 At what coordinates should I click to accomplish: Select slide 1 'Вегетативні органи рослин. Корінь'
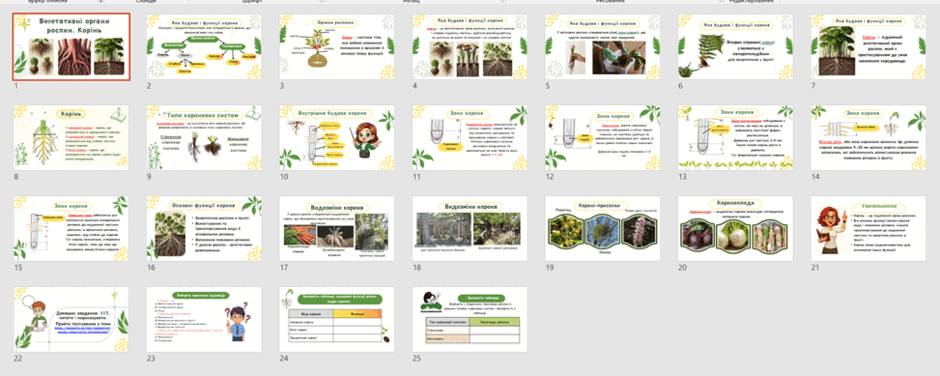coord(71,47)
